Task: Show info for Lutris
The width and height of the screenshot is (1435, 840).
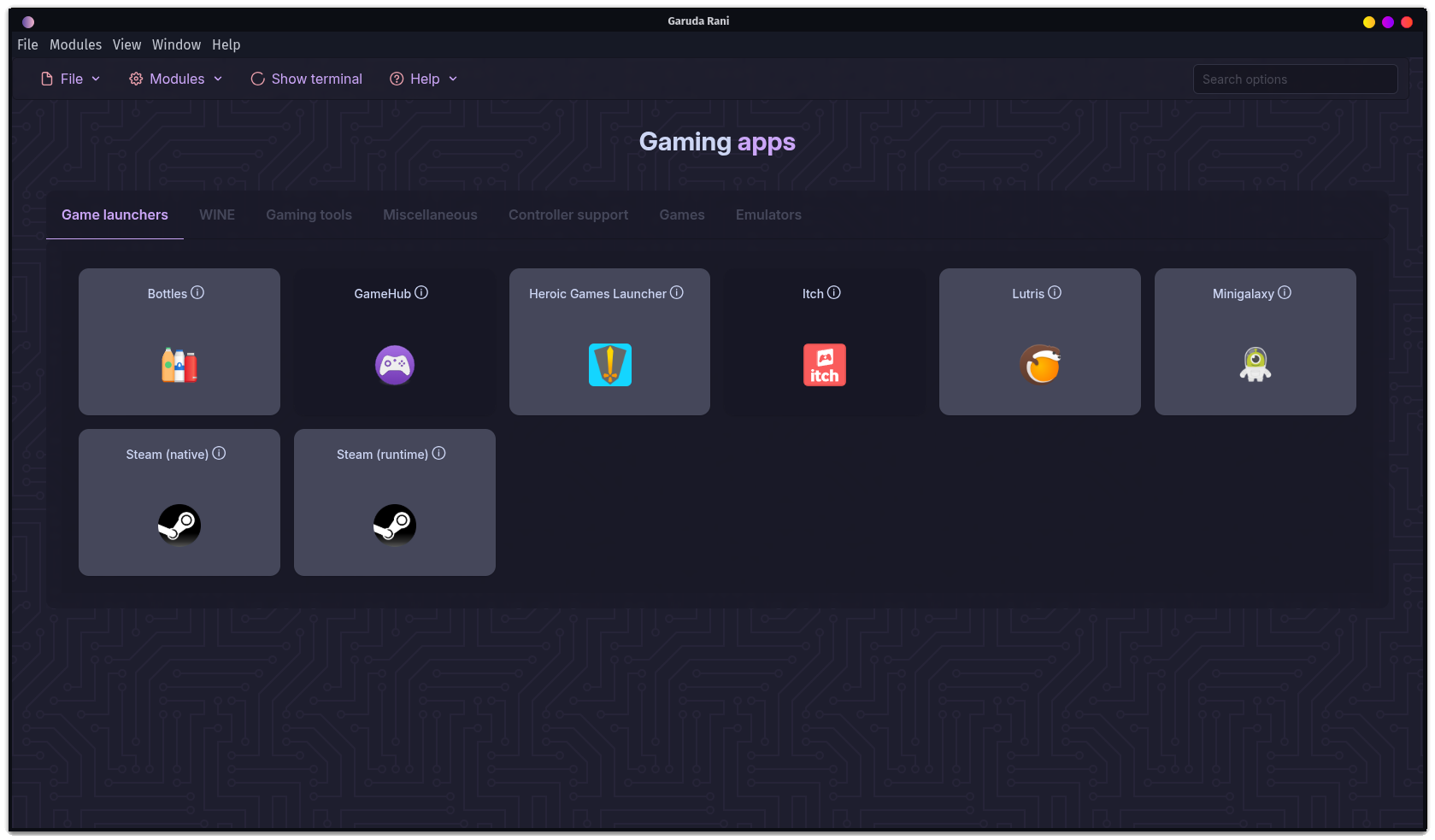Action: click(1055, 292)
